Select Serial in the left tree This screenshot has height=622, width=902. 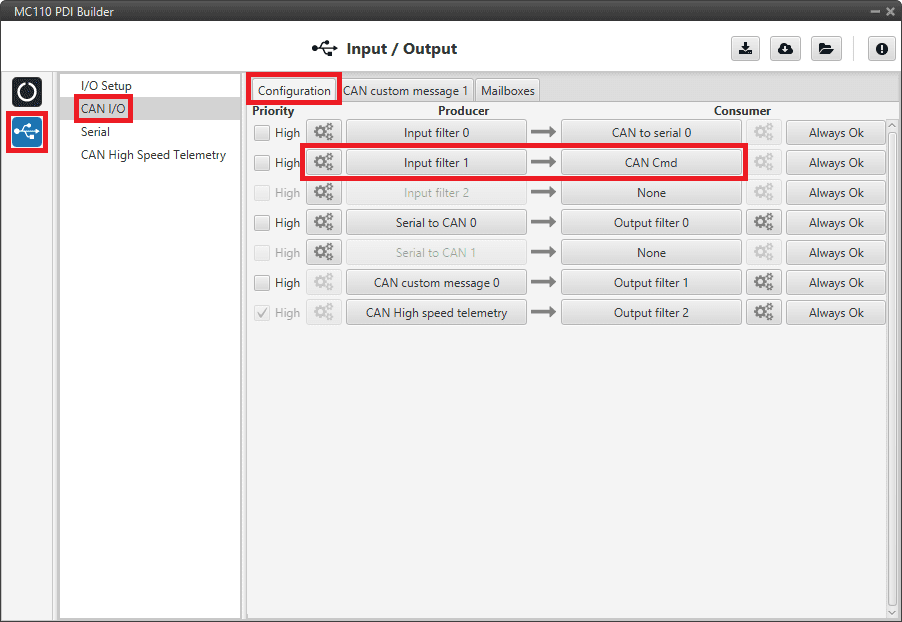coord(96,132)
